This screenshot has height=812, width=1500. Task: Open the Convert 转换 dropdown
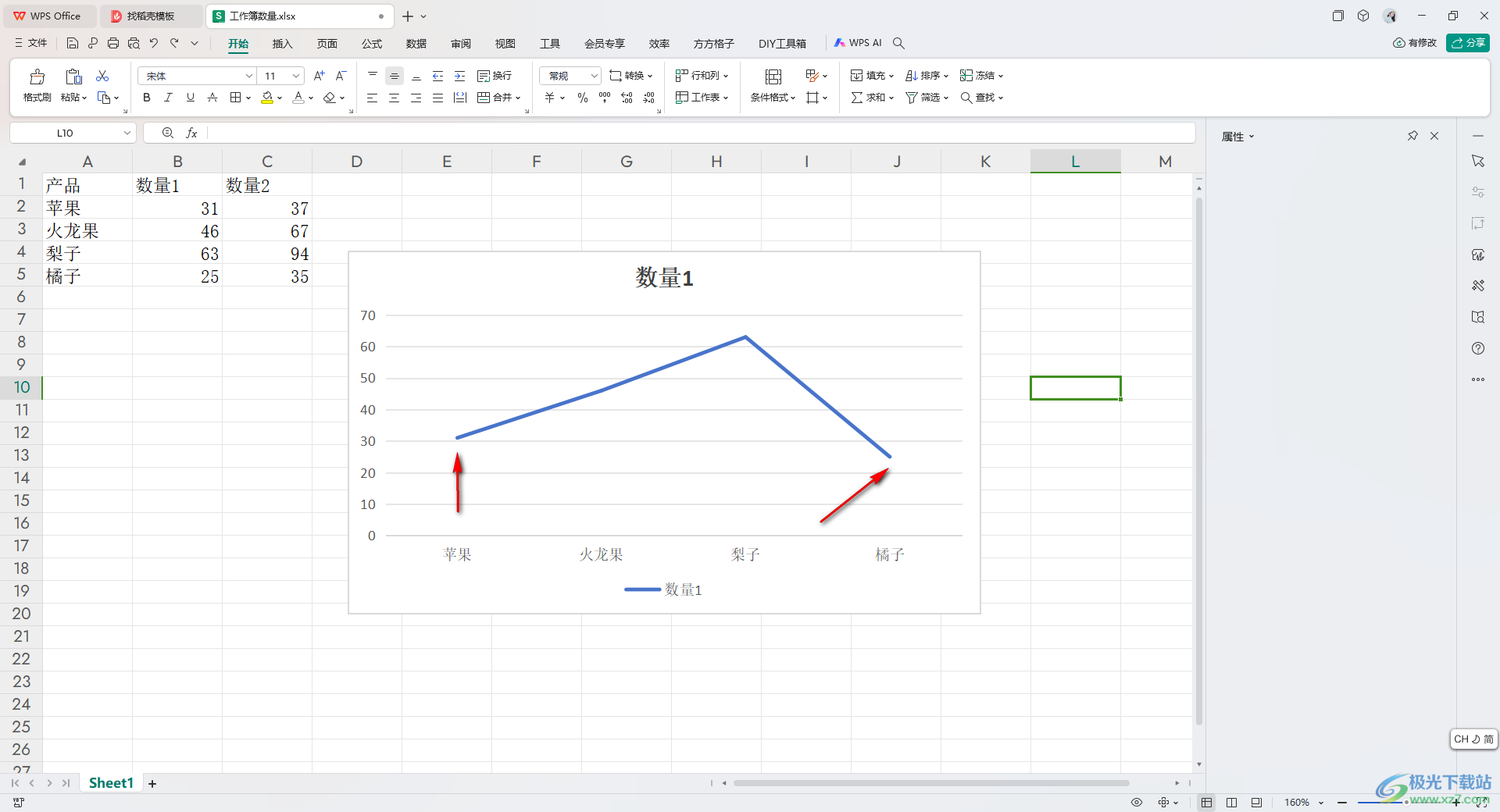click(631, 76)
